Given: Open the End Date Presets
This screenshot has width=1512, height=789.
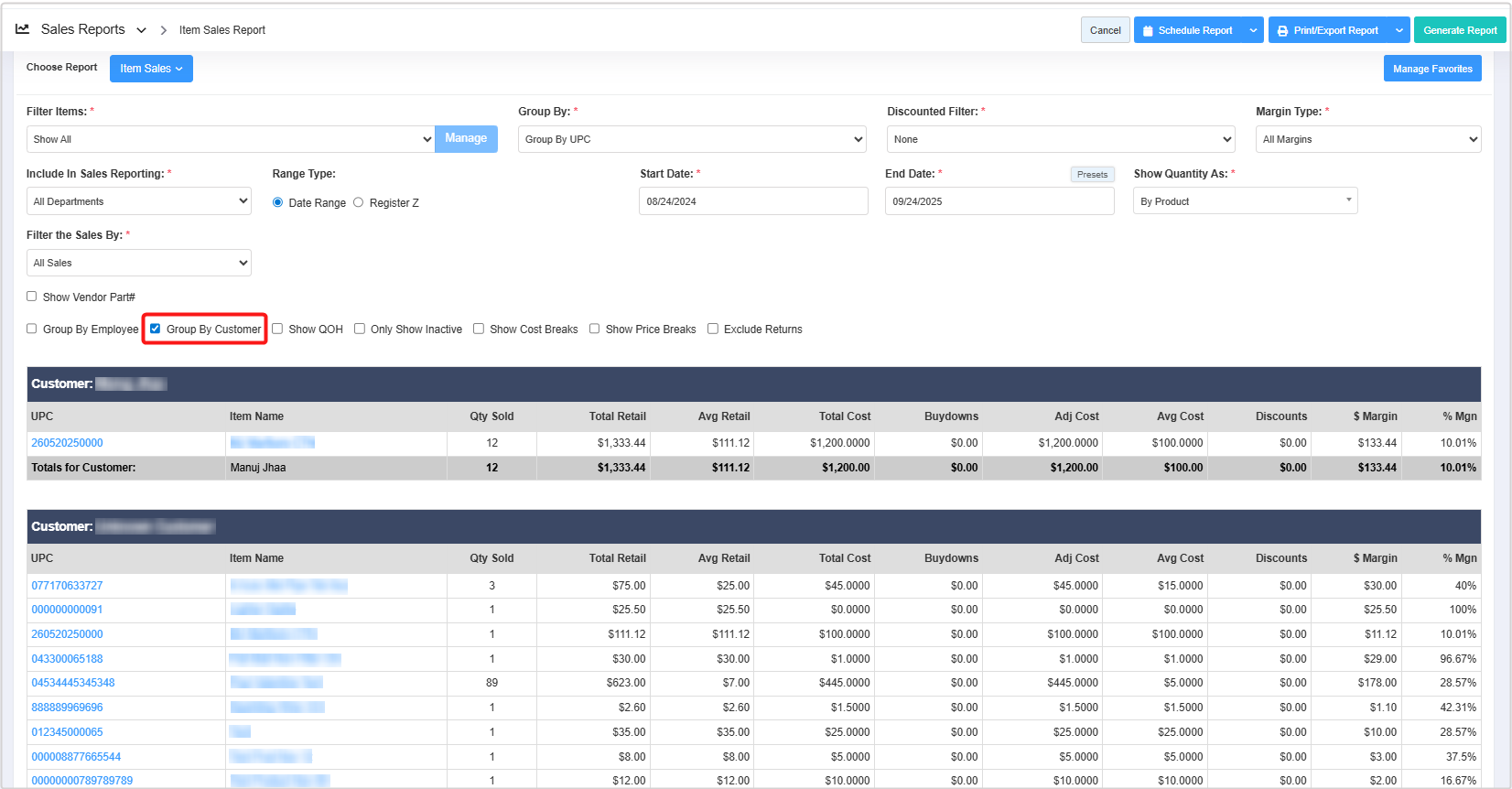Looking at the screenshot, I should [x=1091, y=174].
